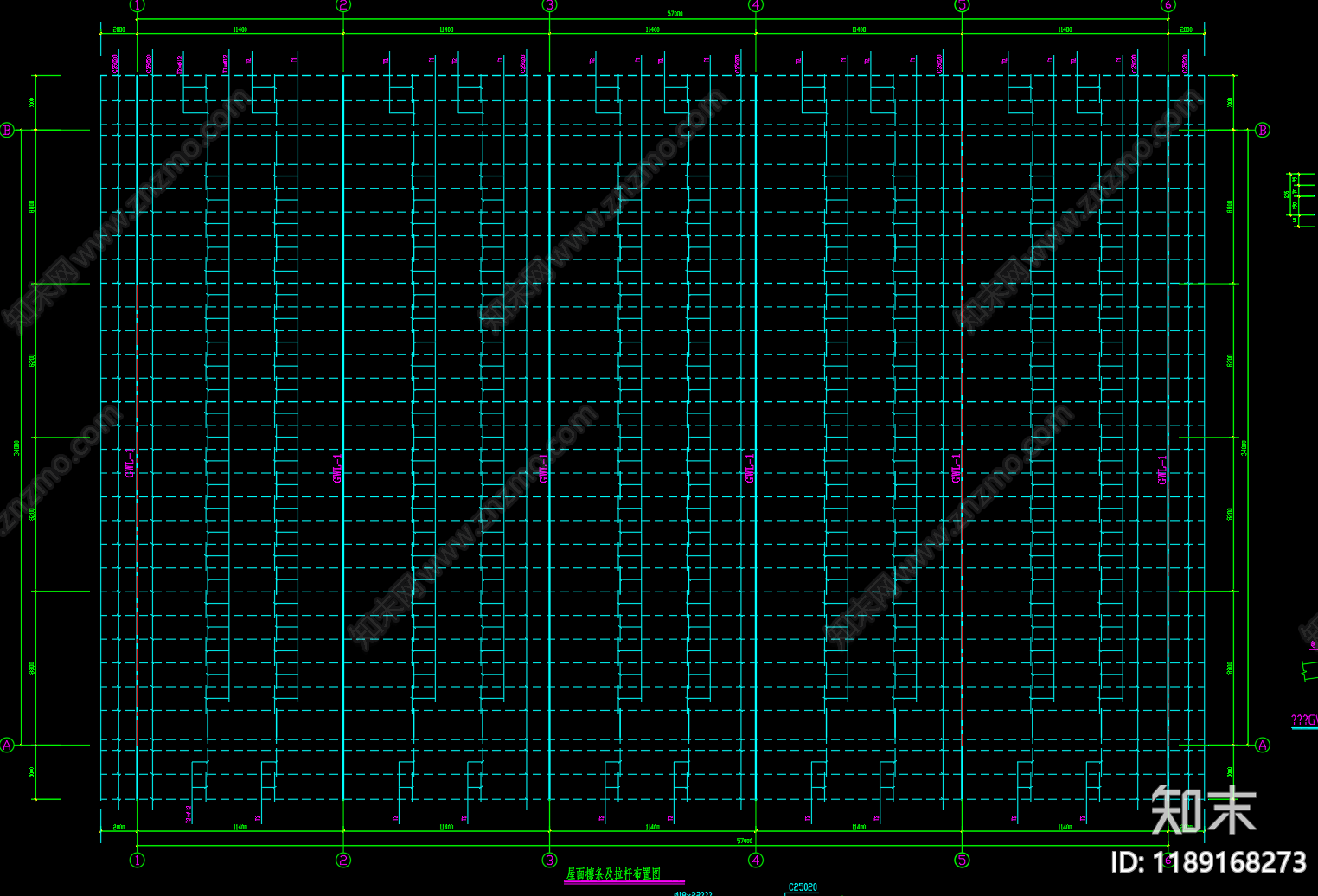The image size is (1318, 896).
Task: Click axis bubble A on the left side
Action: pyautogui.click(x=8, y=745)
